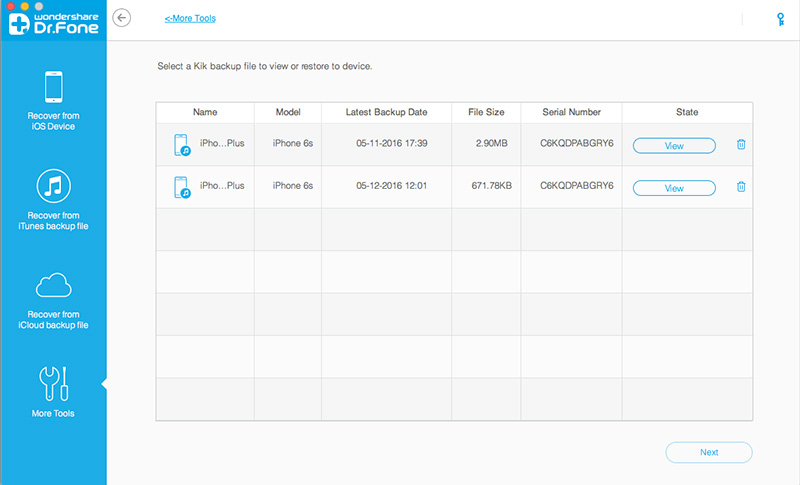Click the State column header
The image size is (800, 485).
pyautogui.click(x=687, y=112)
